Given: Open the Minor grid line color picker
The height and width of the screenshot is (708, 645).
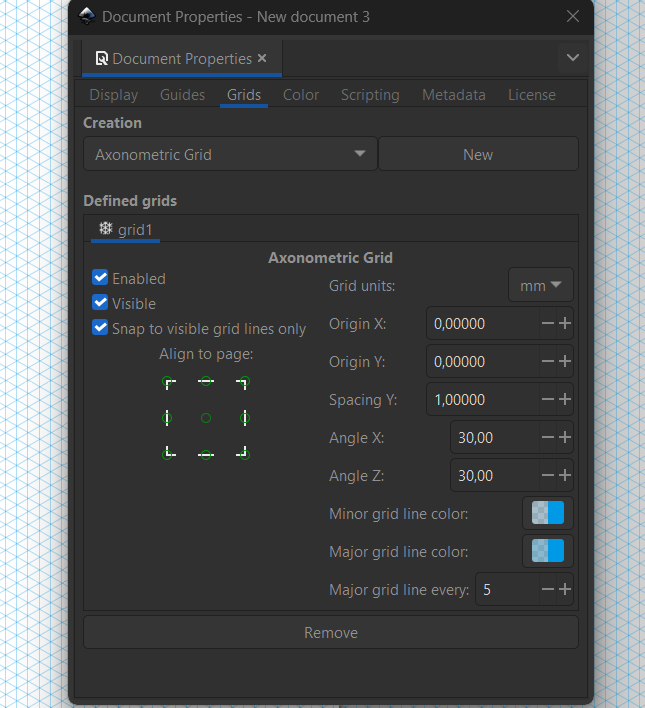Looking at the screenshot, I should pos(547,513).
